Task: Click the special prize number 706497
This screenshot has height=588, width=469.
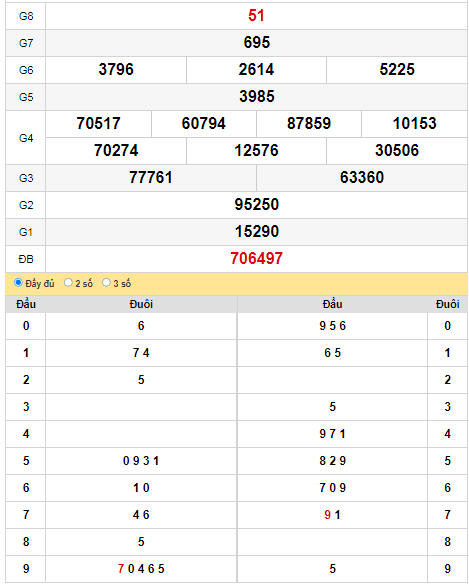Action: [256, 258]
